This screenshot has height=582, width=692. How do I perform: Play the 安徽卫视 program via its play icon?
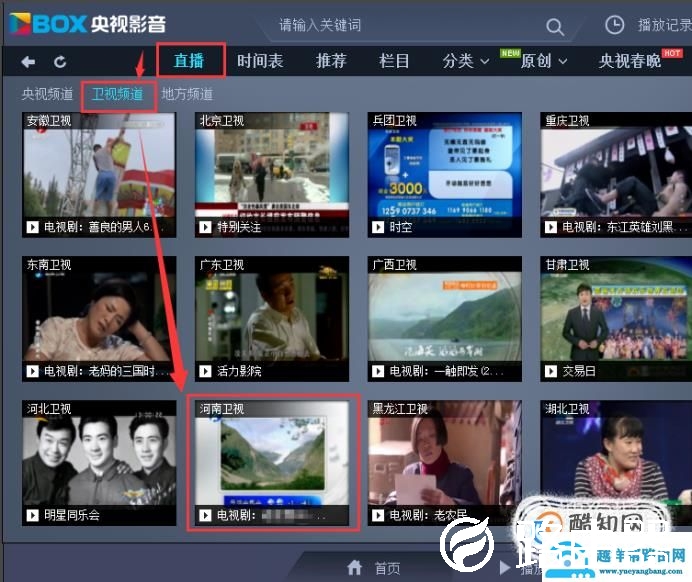point(32,227)
